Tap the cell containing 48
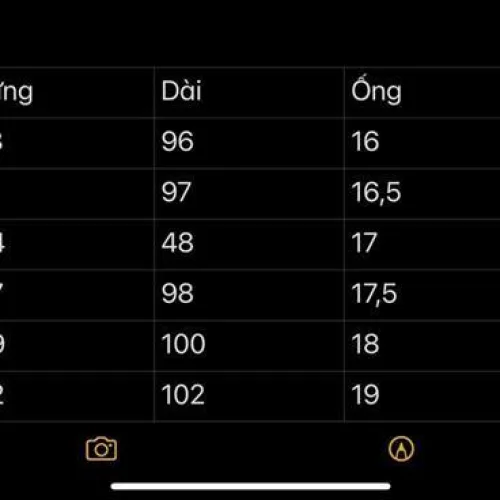500x500 pixels. click(x=249, y=244)
